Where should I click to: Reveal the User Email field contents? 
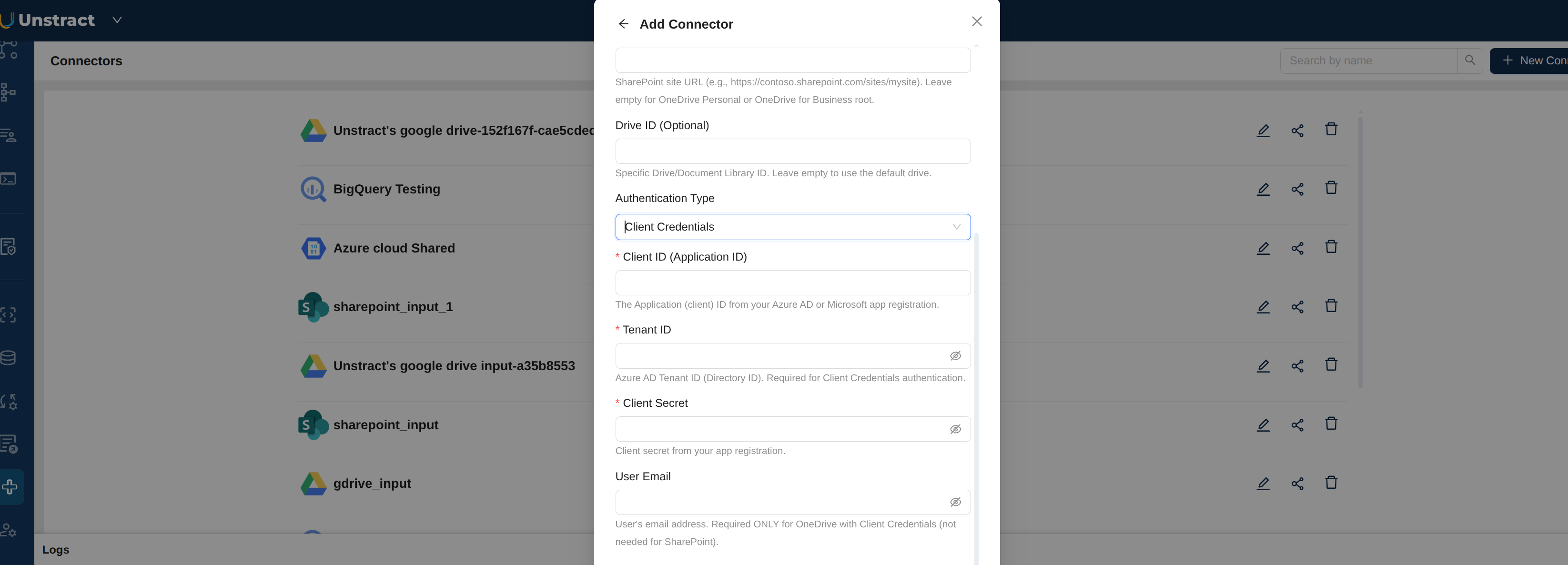pos(956,502)
